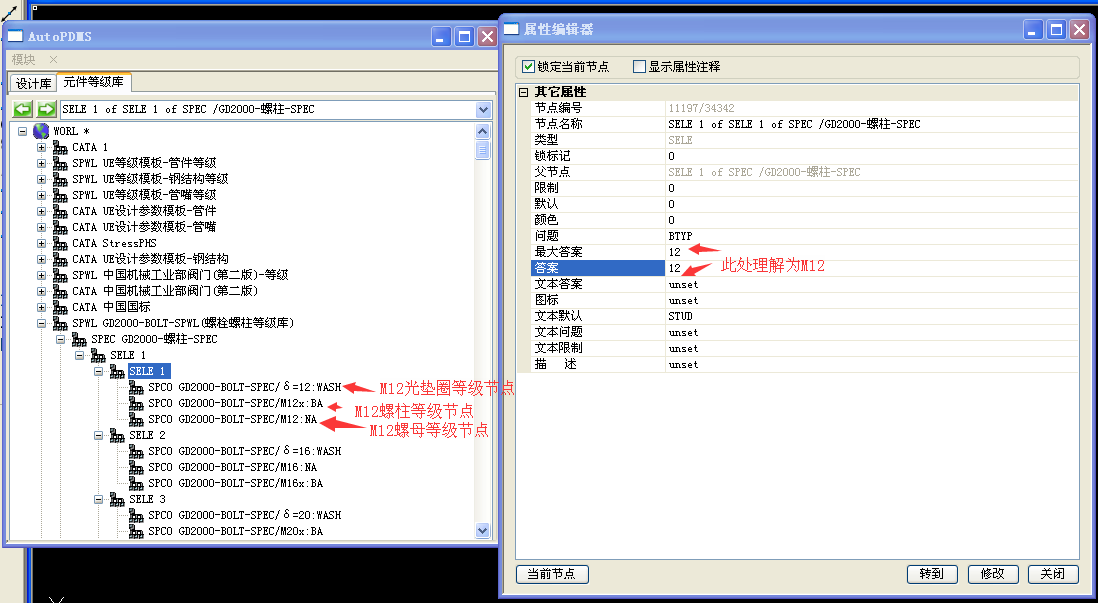Image resolution: width=1098 pixels, height=603 pixels.
Task: Collapse the SELE 3 tree node
Action: pos(99,499)
